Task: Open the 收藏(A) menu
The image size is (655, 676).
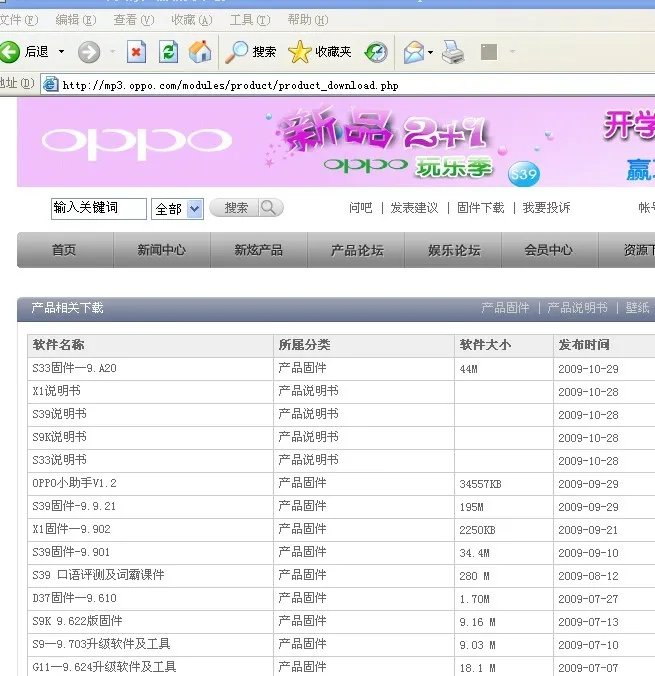Action: pyautogui.click(x=192, y=20)
